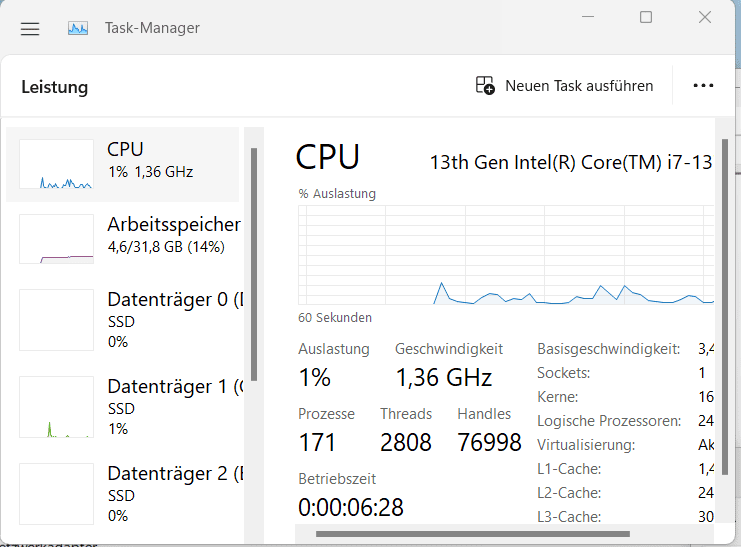This screenshot has width=741, height=547.
Task: Click the Threads value 2808
Action: (x=405, y=443)
